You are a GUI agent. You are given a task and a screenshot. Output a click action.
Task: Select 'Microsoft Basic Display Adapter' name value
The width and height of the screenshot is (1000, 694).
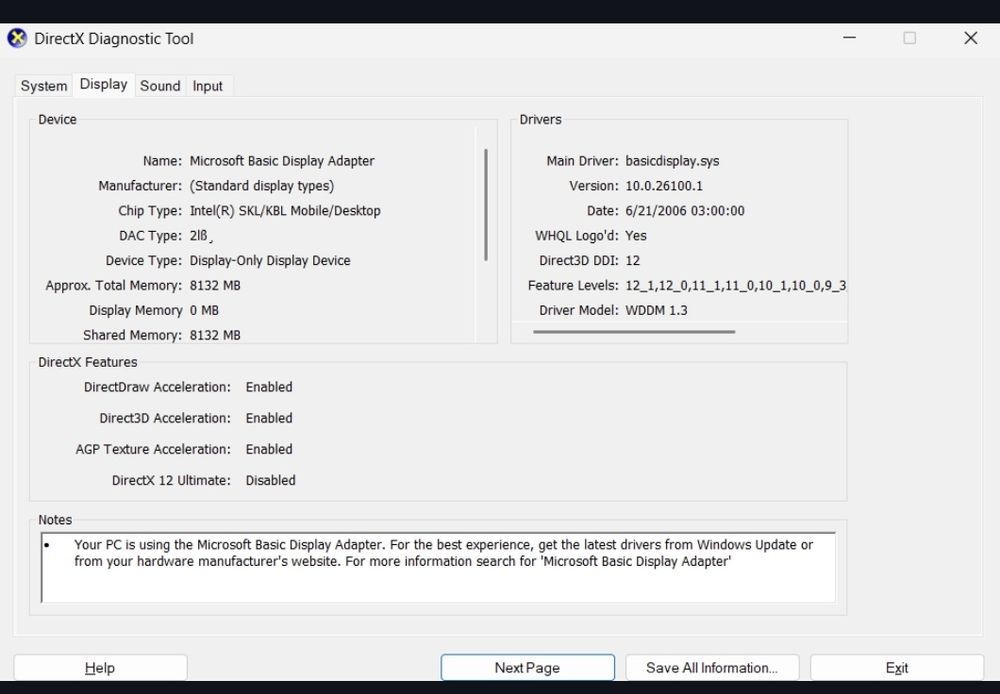click(282, 161)
